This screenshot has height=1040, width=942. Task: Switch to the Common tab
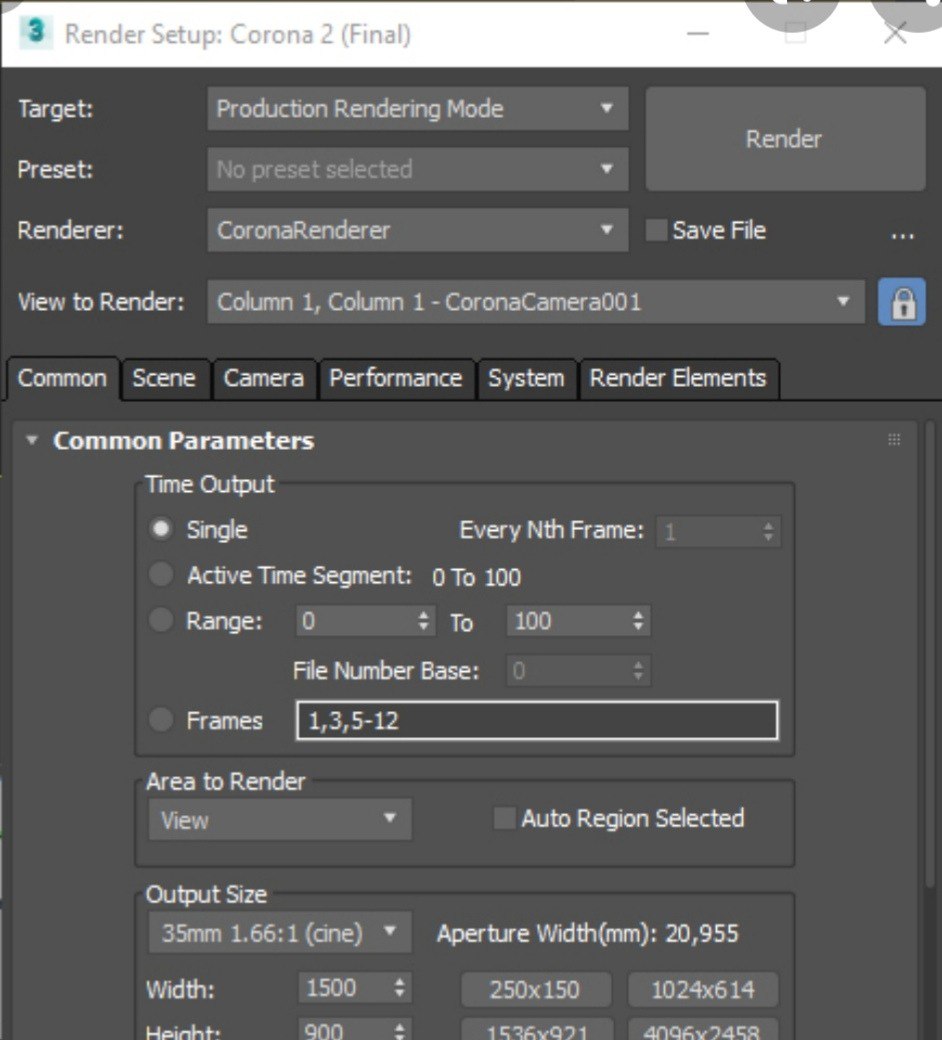[x=62, y=379]
